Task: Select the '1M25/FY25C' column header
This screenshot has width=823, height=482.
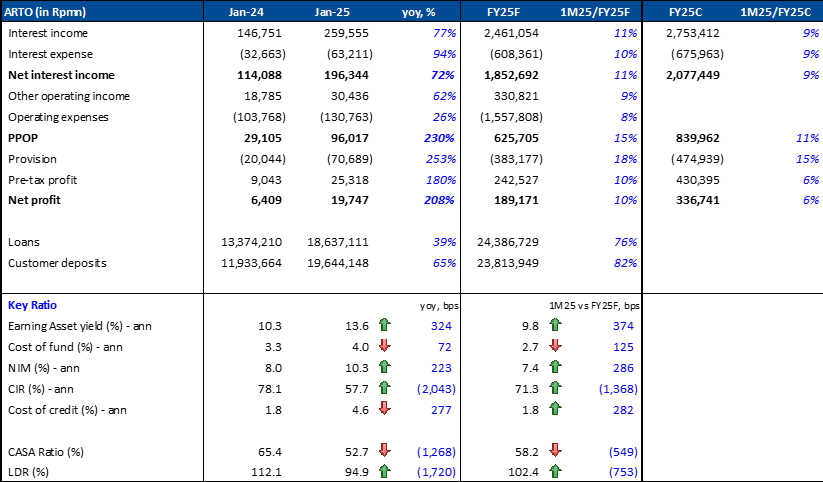Action: pyautogui.click(x=776, y=12)
